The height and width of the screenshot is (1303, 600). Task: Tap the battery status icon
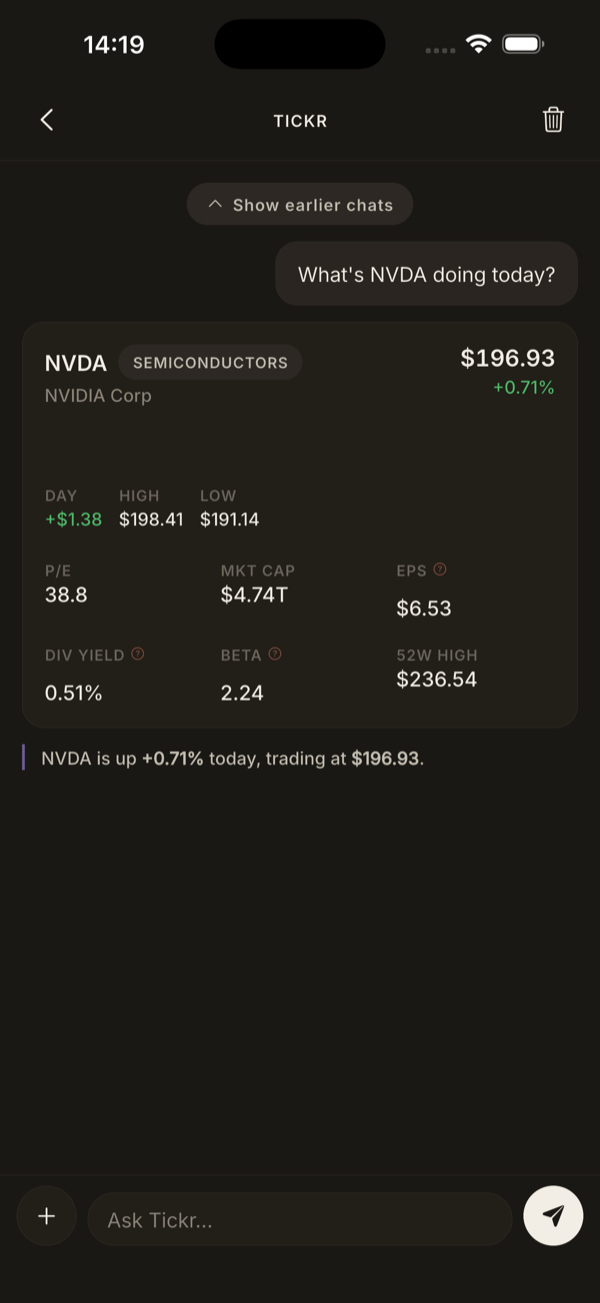click(523, 44)
